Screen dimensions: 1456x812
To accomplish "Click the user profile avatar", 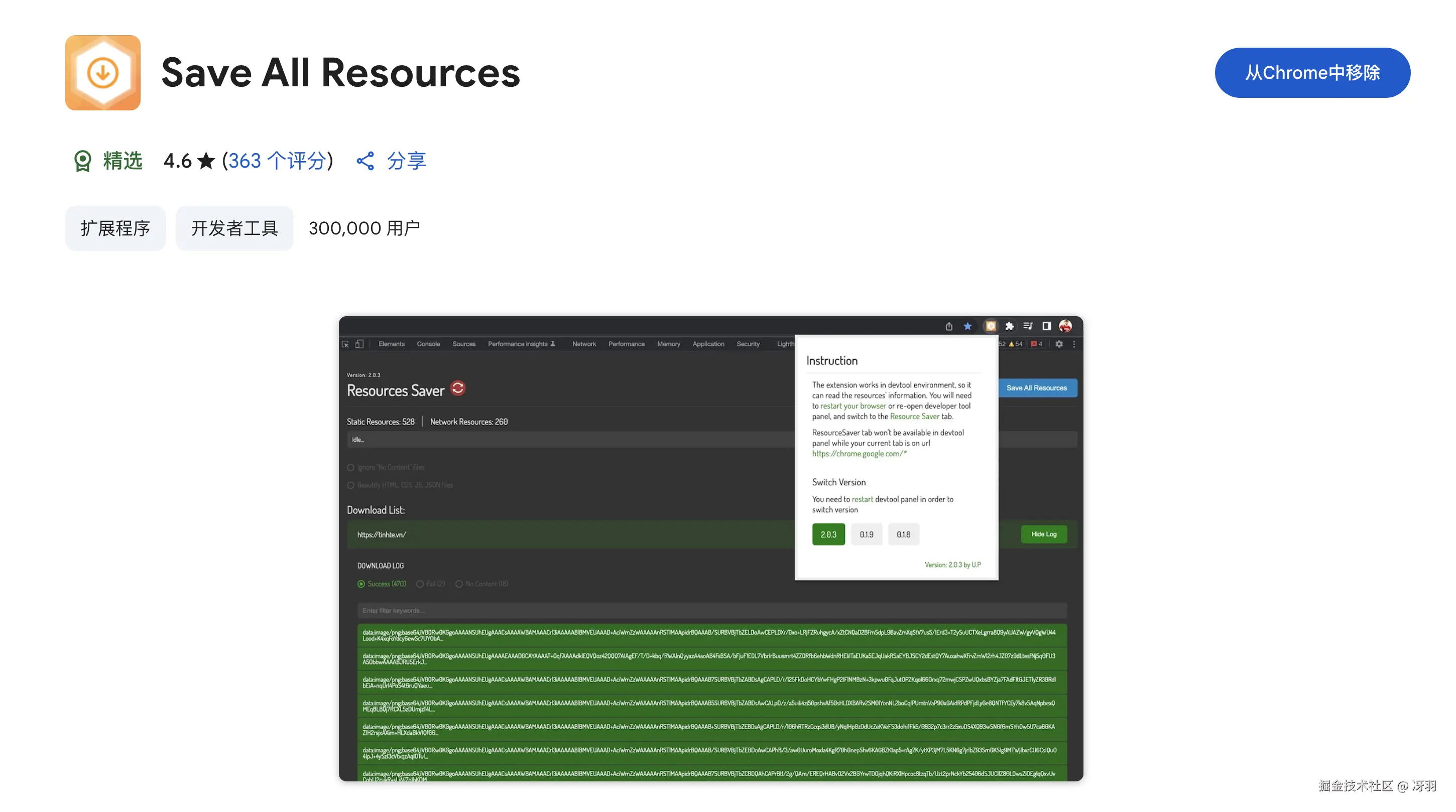I will 1065,326.
